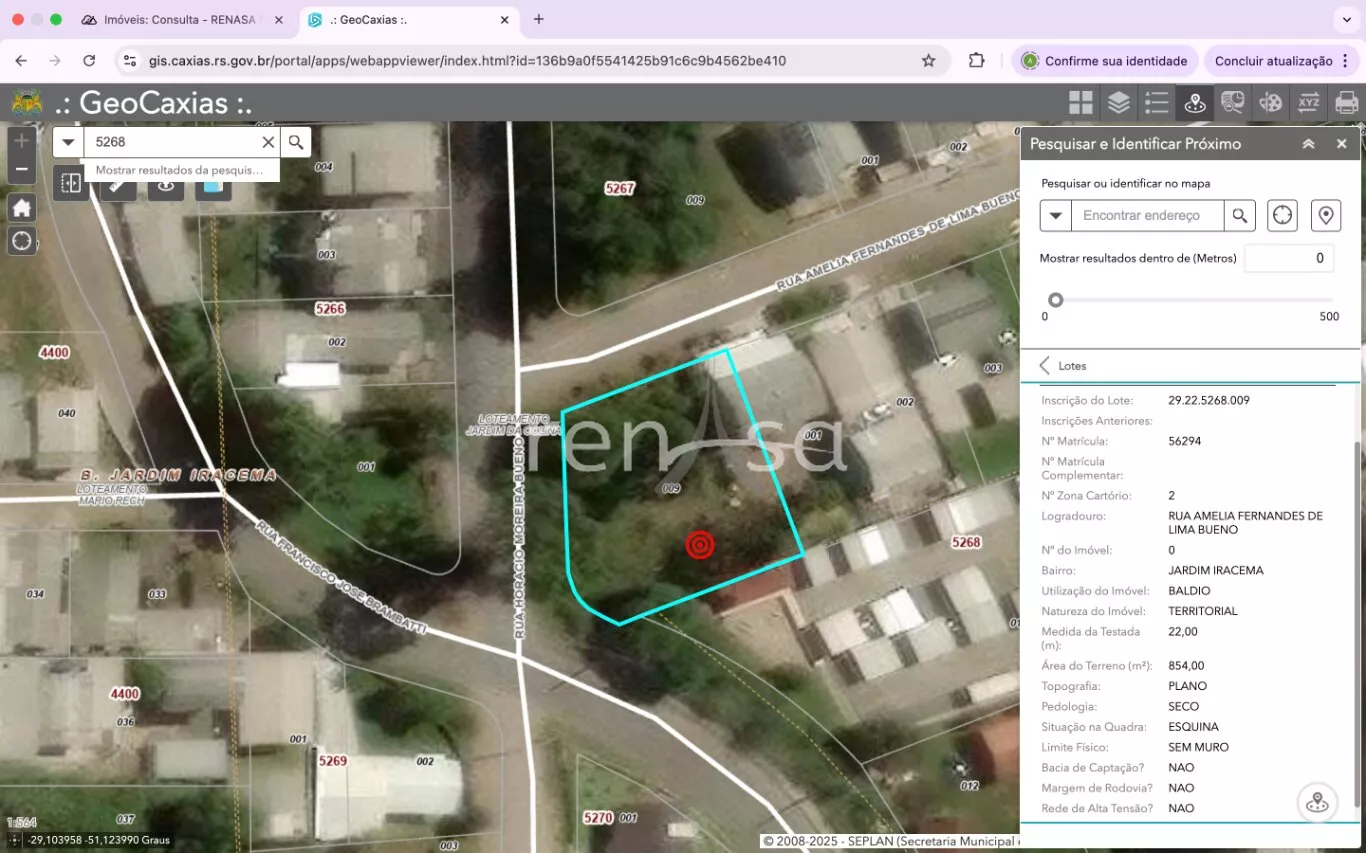Open the XYZ coordinate conversion tool

[x=1308, y=102]
